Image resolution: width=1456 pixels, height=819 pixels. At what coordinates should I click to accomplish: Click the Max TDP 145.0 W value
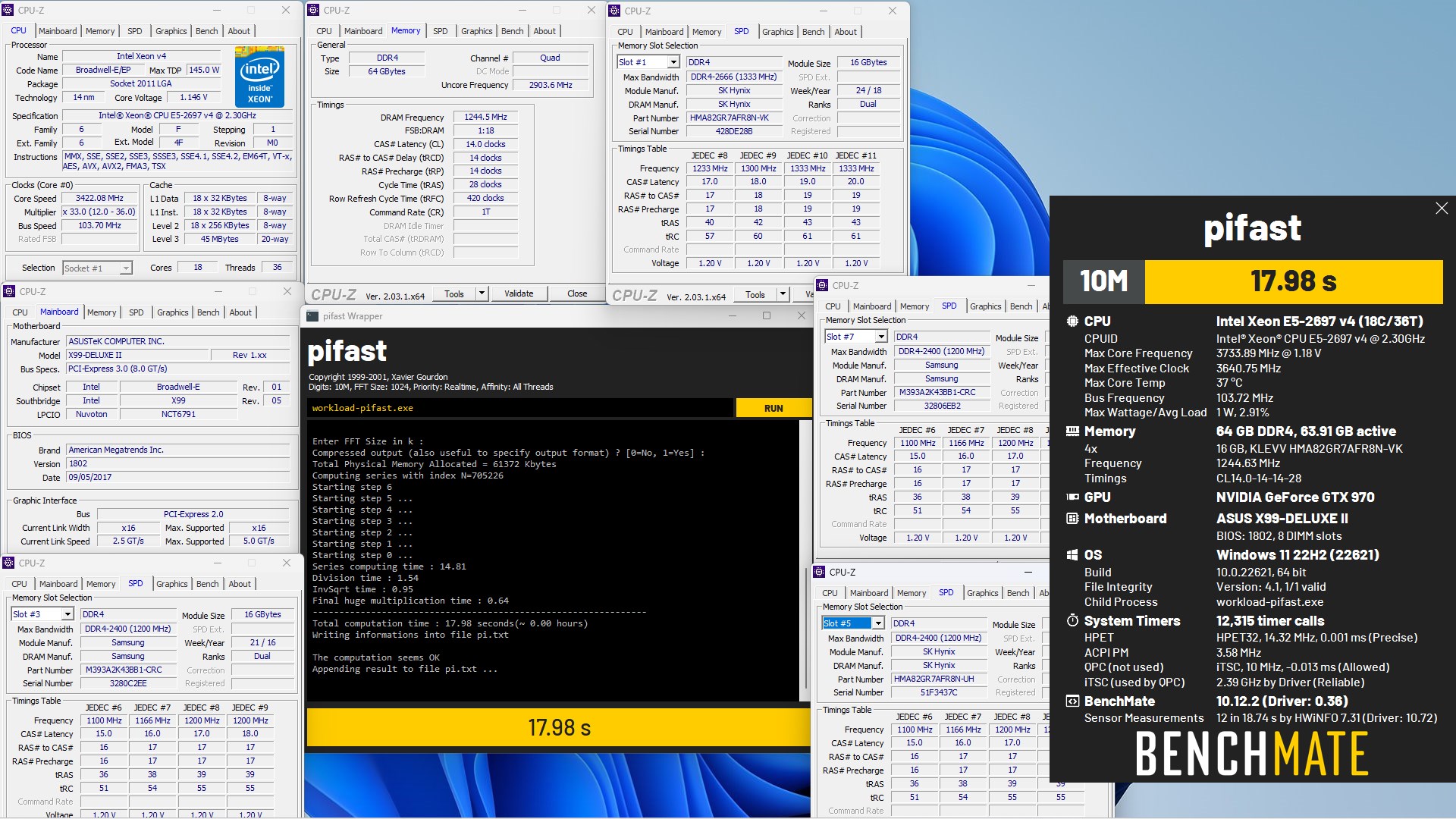pyautogui.click(x=204, y=70)
